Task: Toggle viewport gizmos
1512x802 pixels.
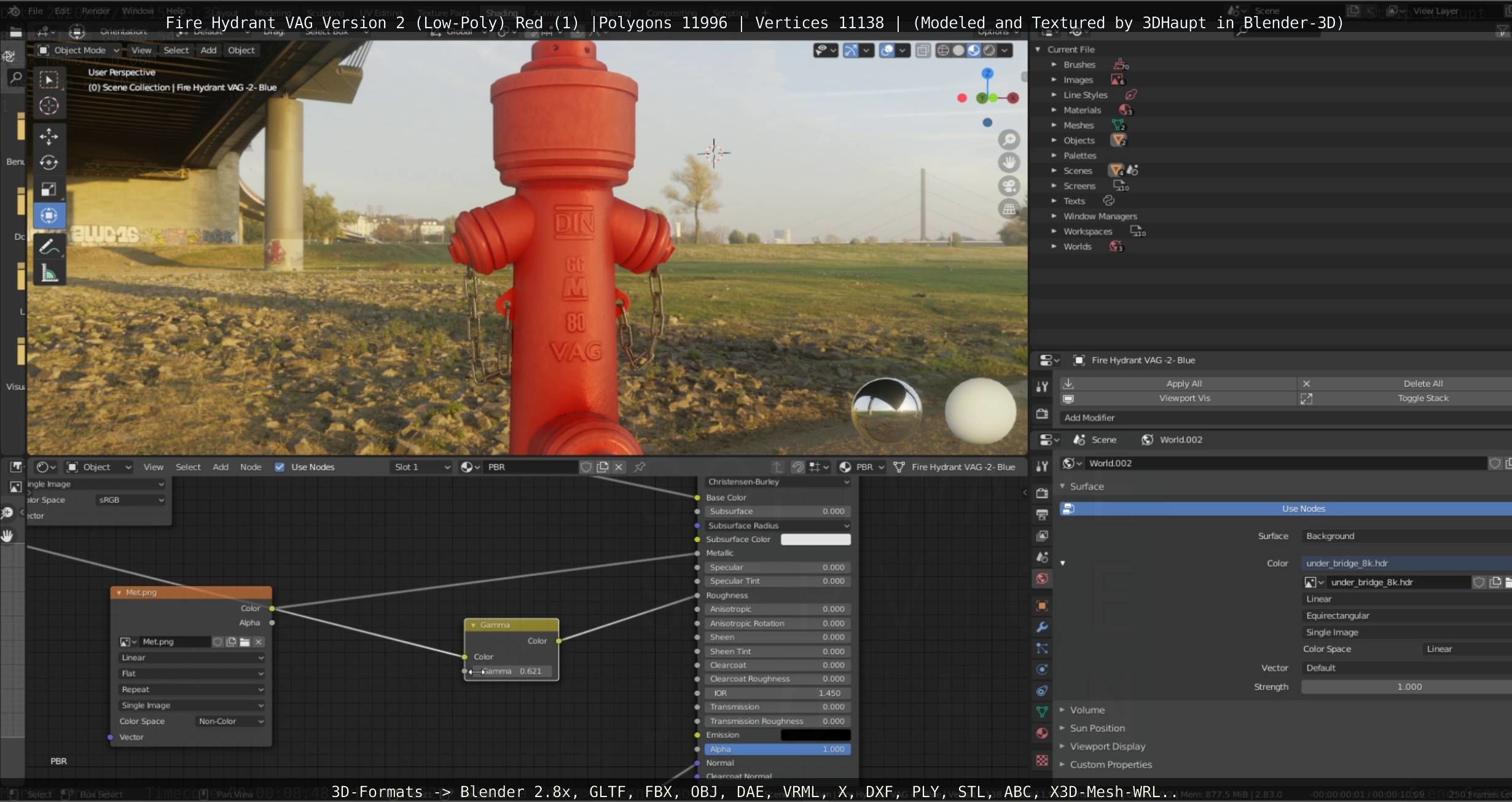Action: [x=850, y=50]
